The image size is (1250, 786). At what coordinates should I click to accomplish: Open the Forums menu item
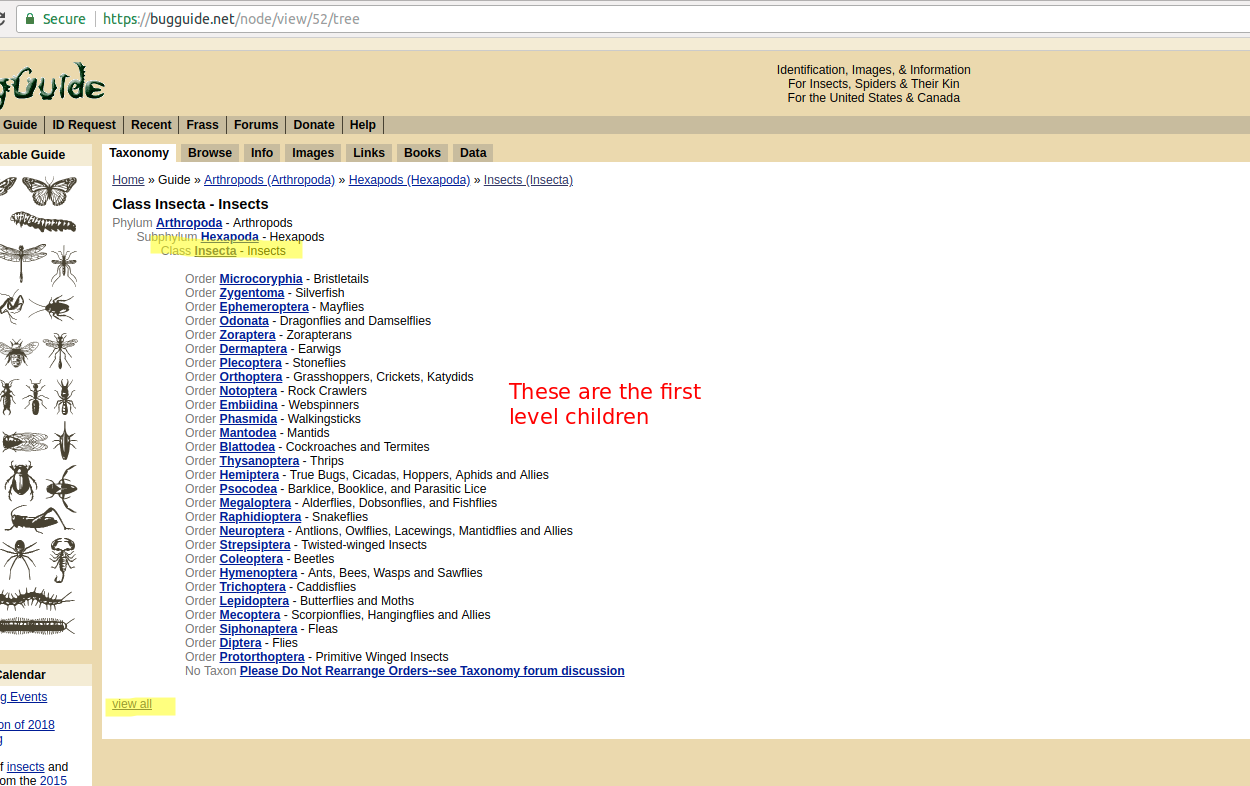tap(256, 124)
